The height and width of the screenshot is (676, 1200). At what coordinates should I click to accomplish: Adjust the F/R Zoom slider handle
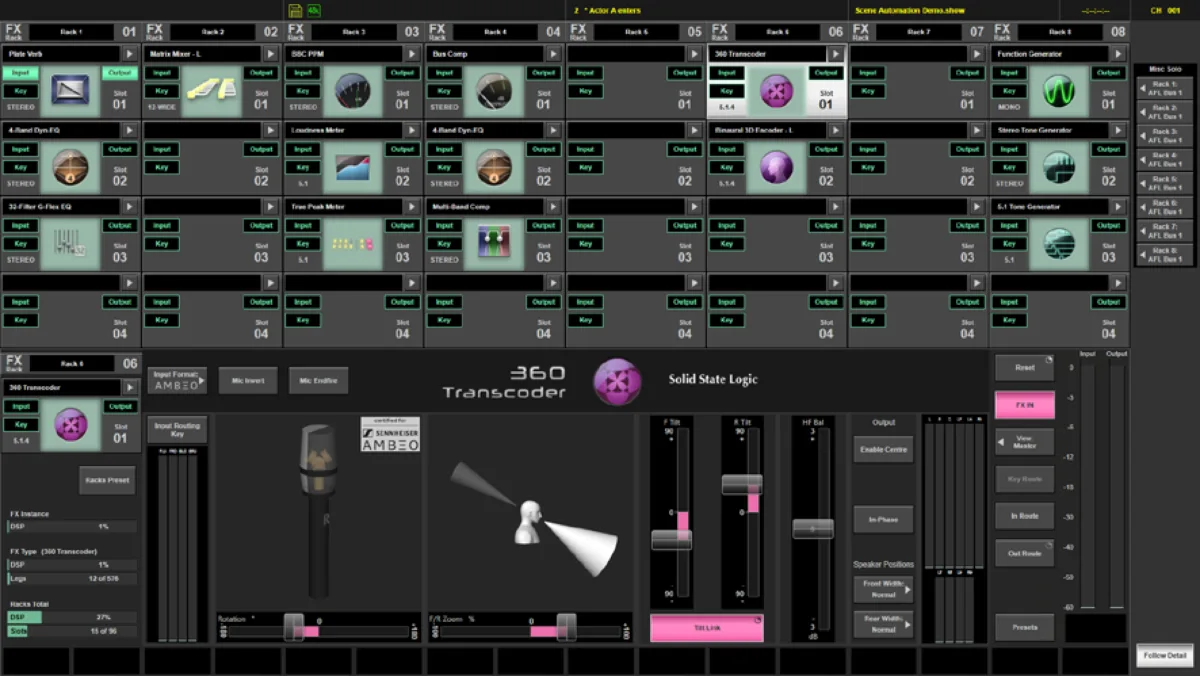pos(566,627)
